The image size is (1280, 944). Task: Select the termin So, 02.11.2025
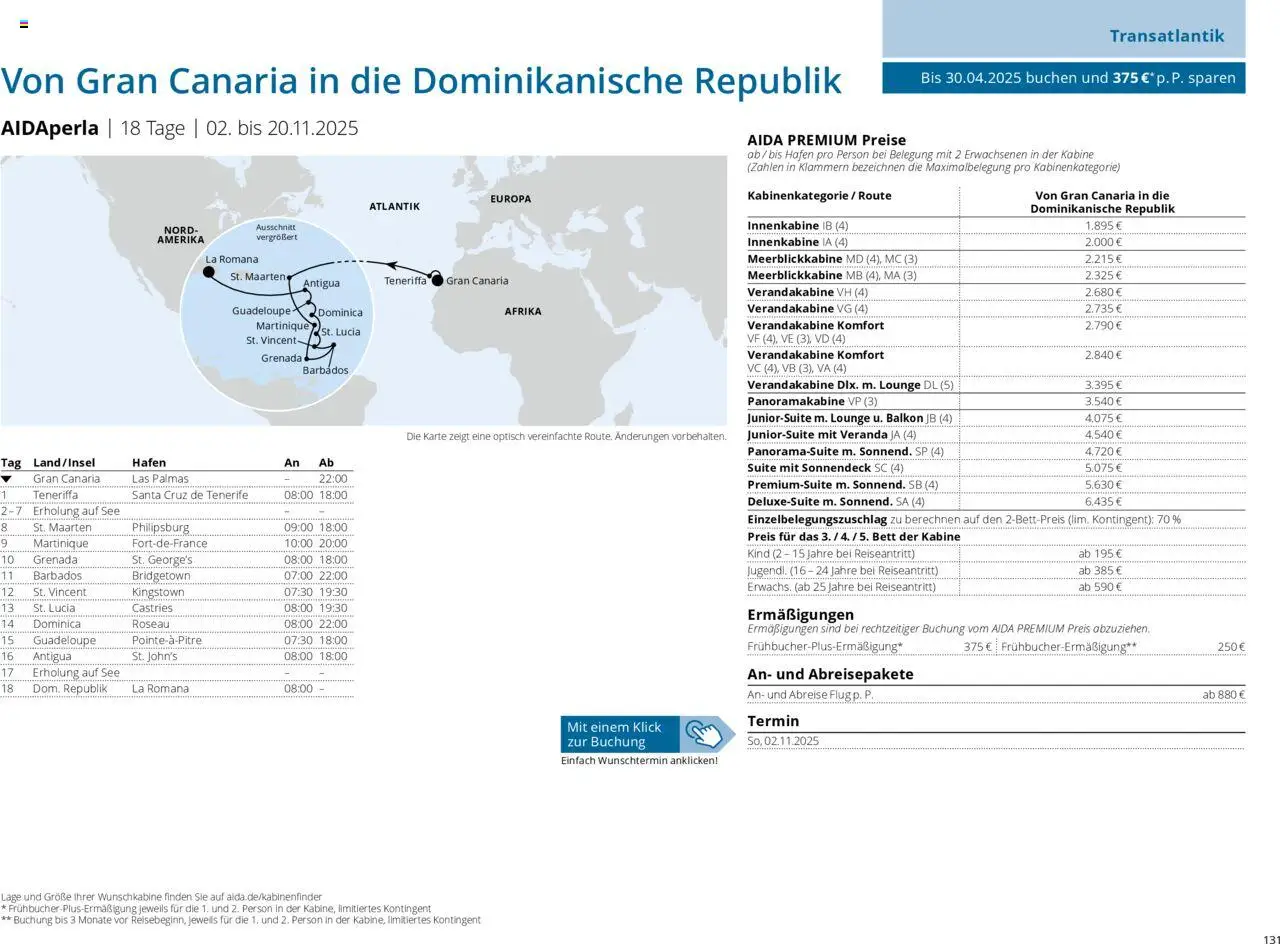pos(785,740)
